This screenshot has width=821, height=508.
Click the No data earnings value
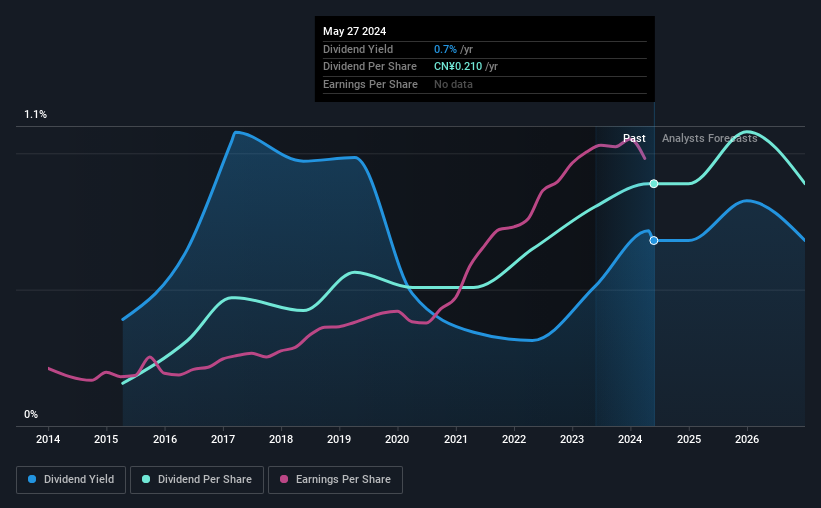453,84
